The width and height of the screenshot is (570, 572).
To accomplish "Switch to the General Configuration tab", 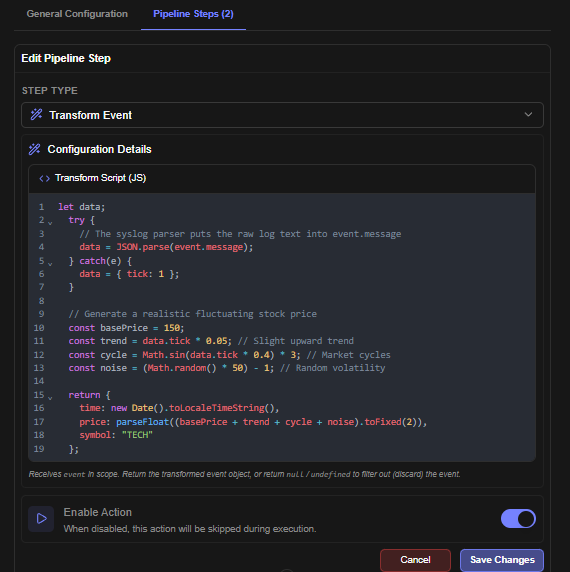I will point(77,14).
